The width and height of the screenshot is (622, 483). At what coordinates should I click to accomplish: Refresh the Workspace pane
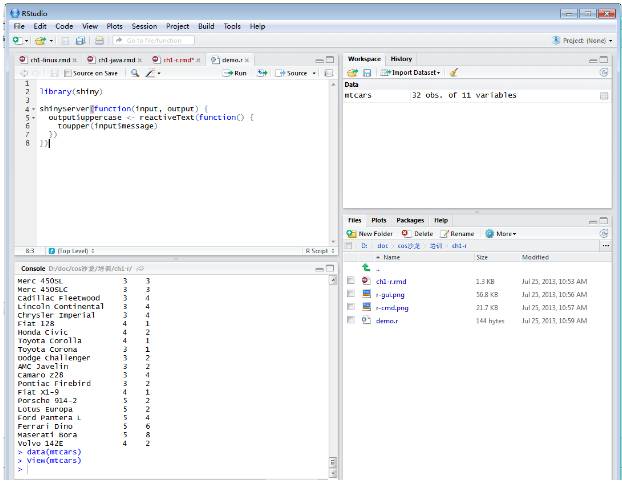604,72
